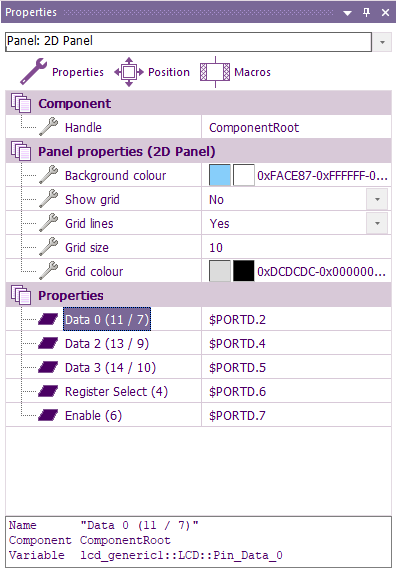Select the Data 2 (13 / 9) row
Image resolution: width=397 pixels, height=572 pixels.
(198, 343)
